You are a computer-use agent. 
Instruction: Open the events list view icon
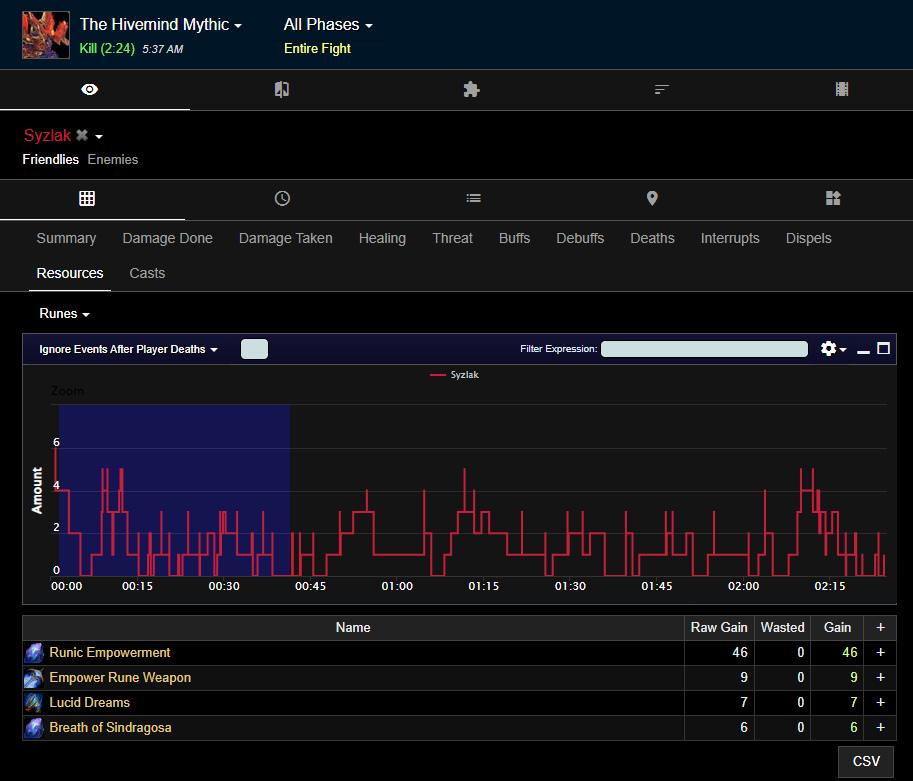(473, 199)
